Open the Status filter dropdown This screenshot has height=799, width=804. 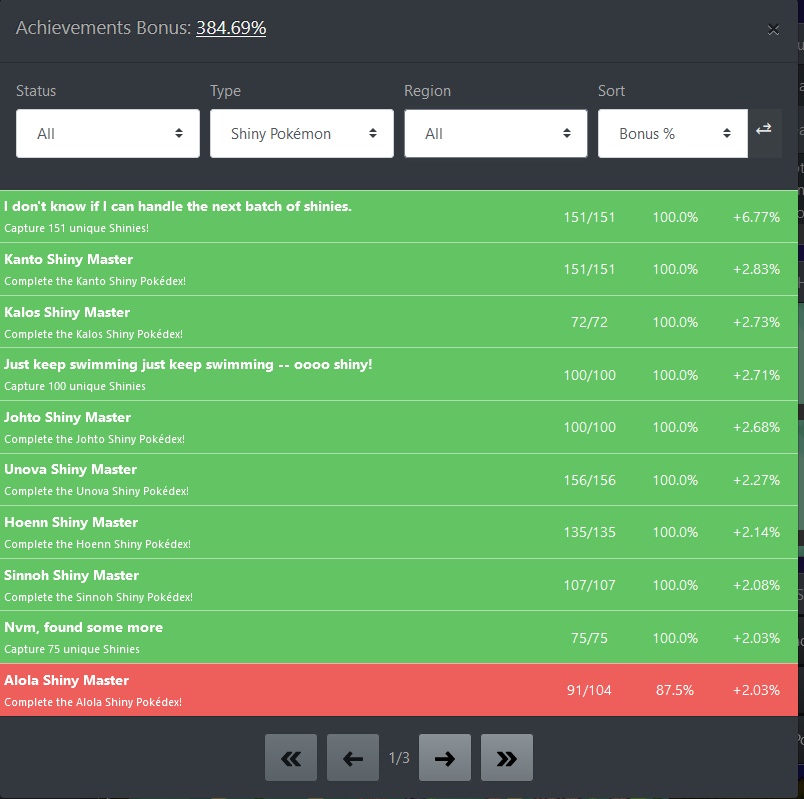108,134
